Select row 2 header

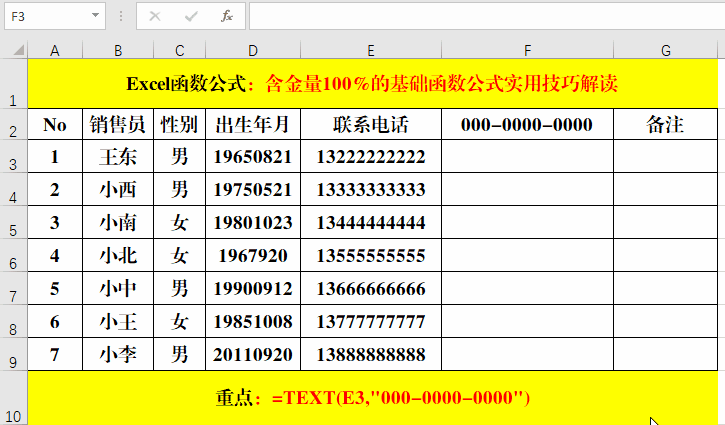pyautogui.click(x=13, y=124)
